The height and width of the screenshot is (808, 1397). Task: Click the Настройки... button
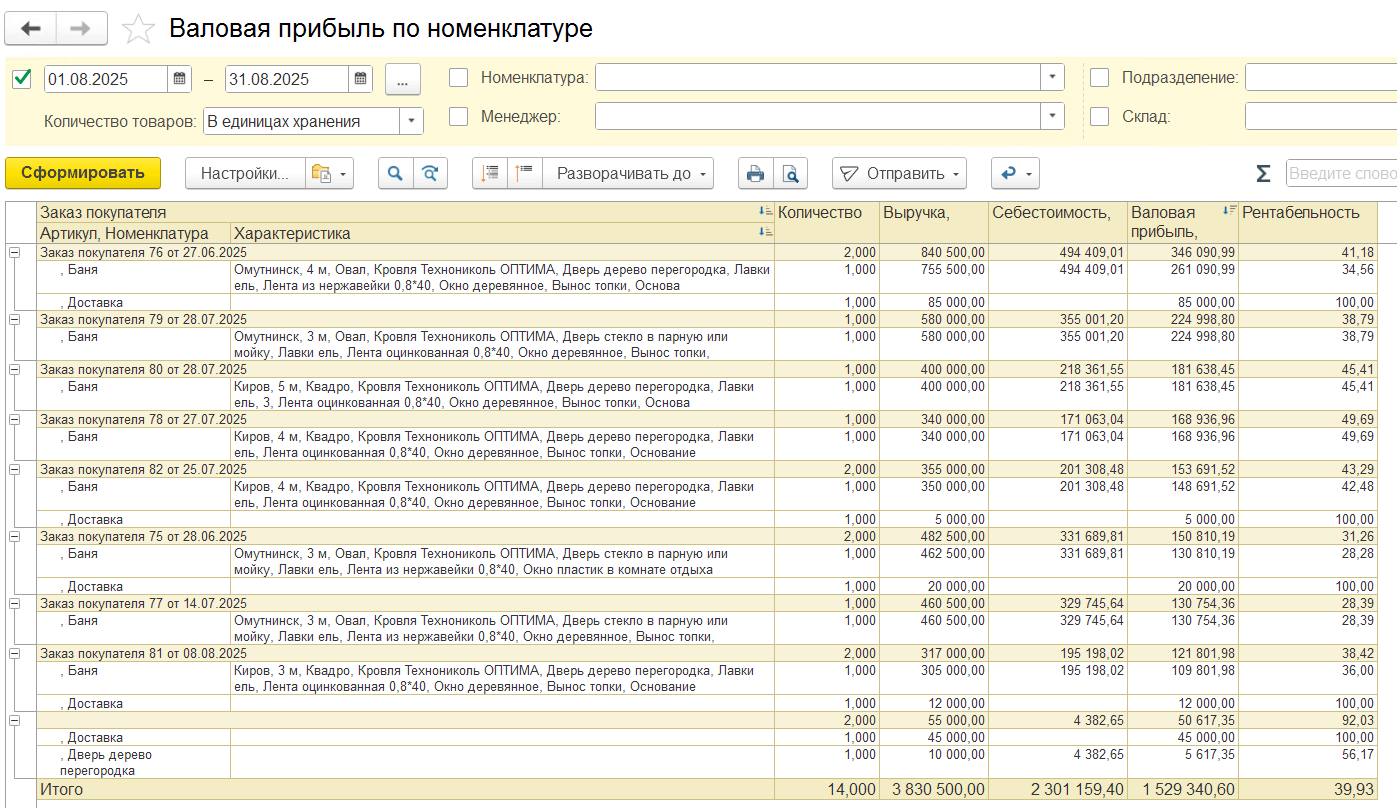pyautogui.click(x=245, y=174)
